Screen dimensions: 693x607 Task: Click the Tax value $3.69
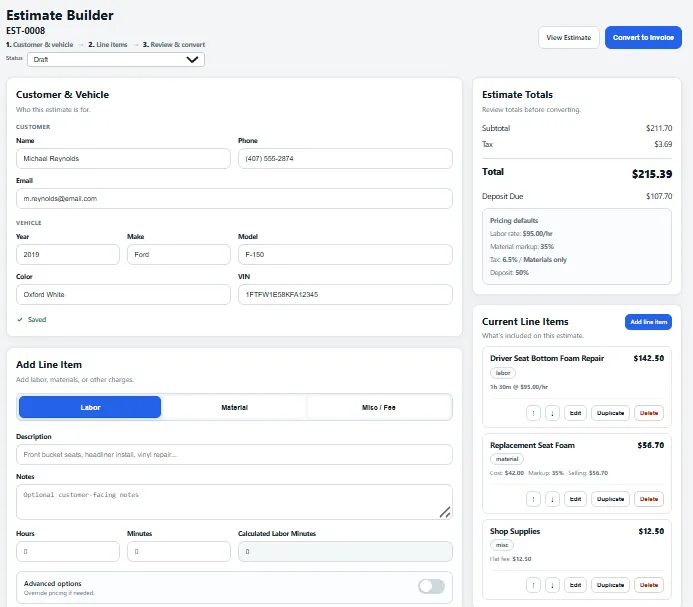click(663, 144)
